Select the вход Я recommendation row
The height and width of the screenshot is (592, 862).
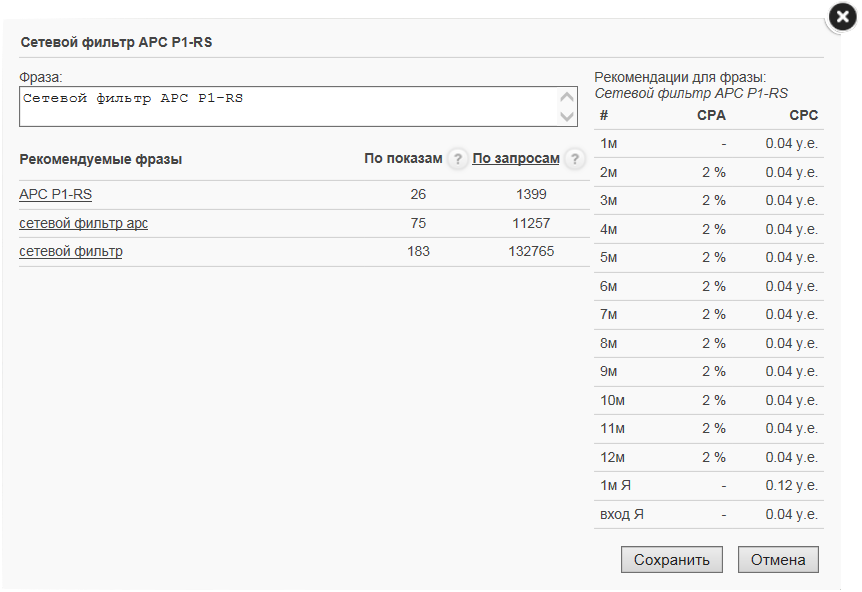pos(709,514)
